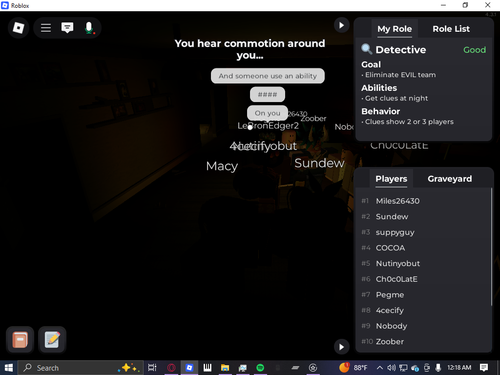Click the 'And someone use an ability' chat bubble
500x375 pixels.
(x=268, y=76)
